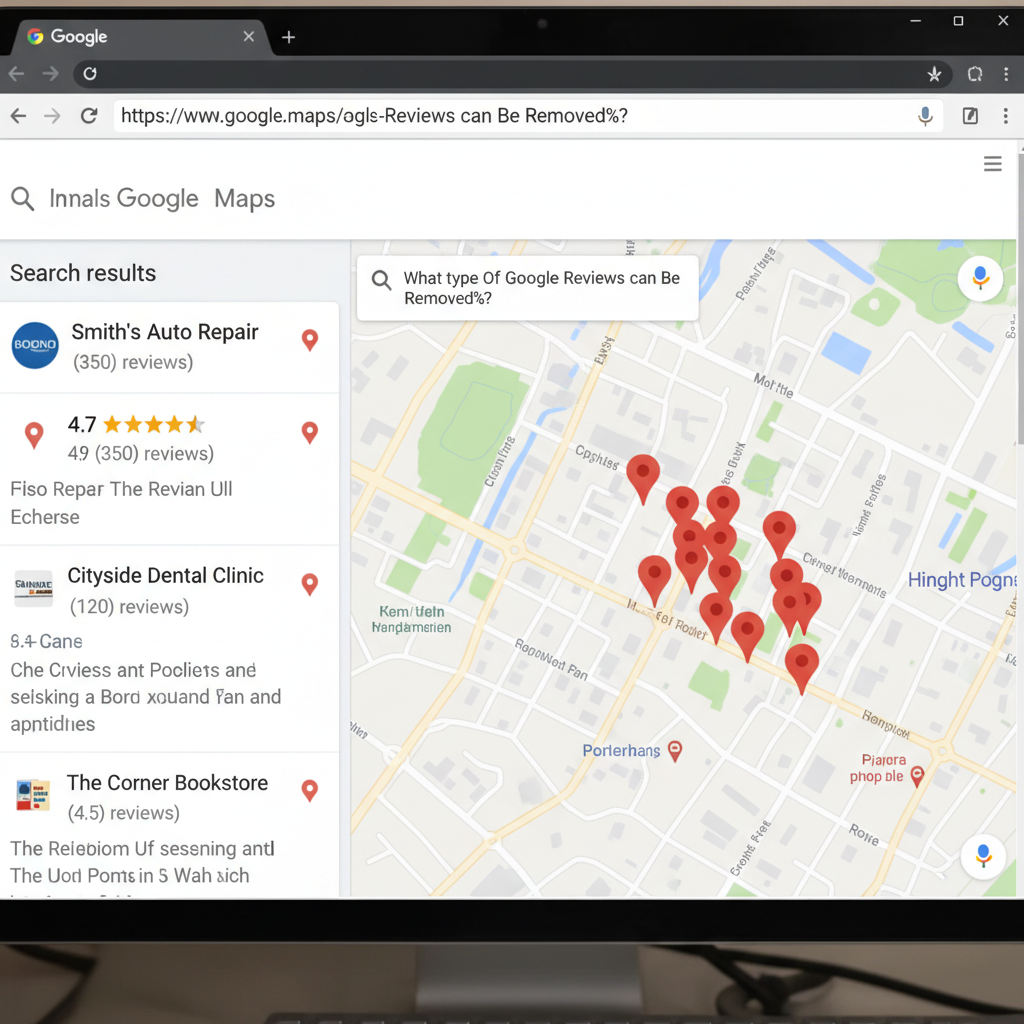
Task: Go back using light toolbar arrow
Action: [18, 116]
